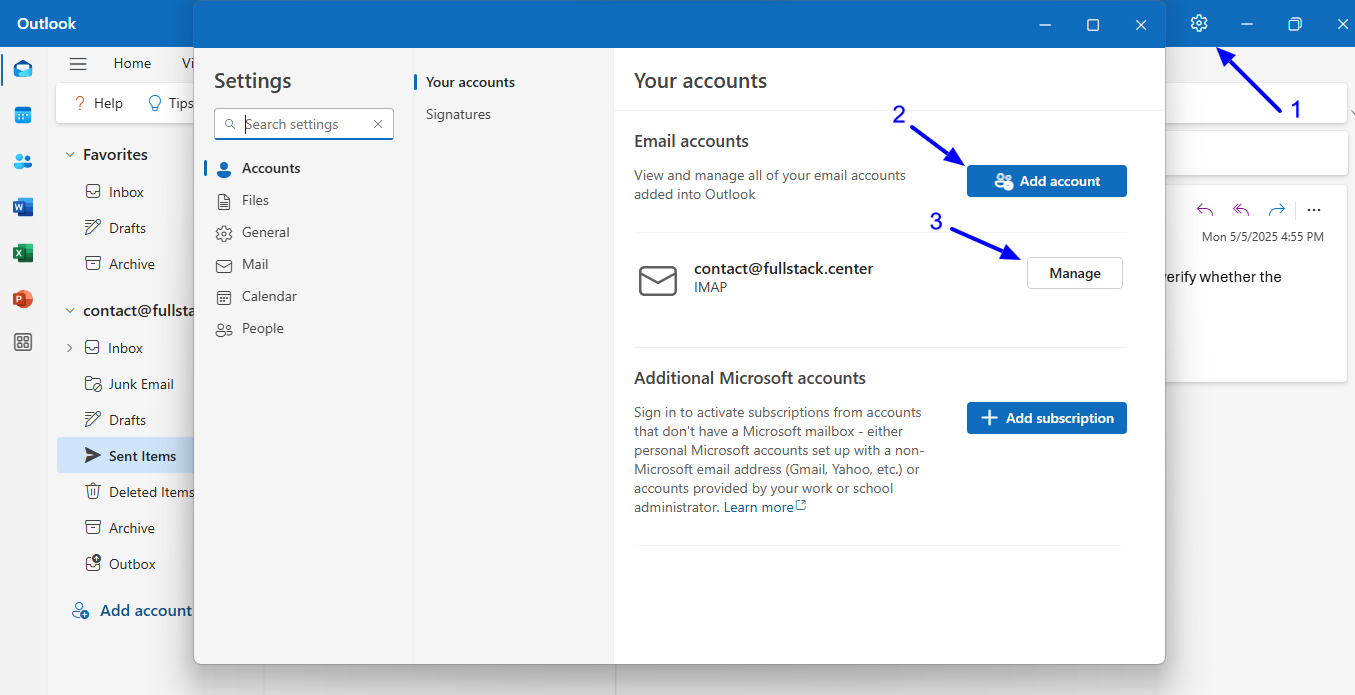
Task: Click the Forward arrow icon
Action: pyautogui.click(x=1277, y=210)
